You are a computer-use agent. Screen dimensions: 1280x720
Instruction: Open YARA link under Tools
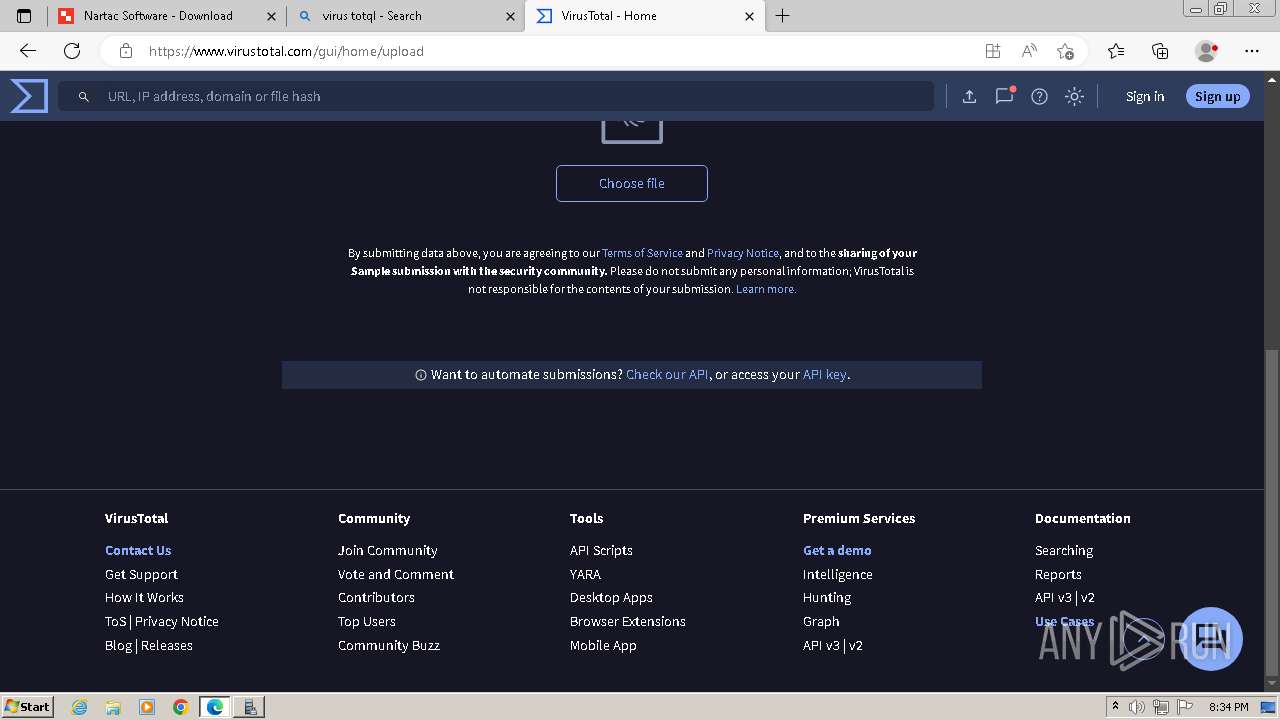[585, 574]
